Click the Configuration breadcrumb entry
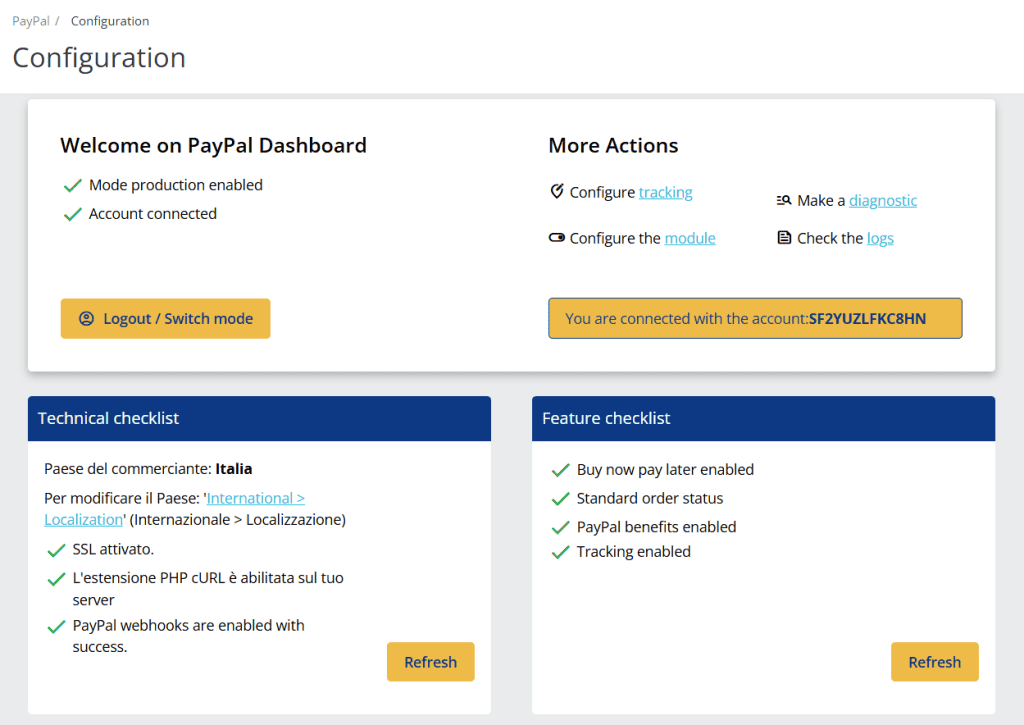The width and height of the screenshot is (1024, 725). [109, 20]
